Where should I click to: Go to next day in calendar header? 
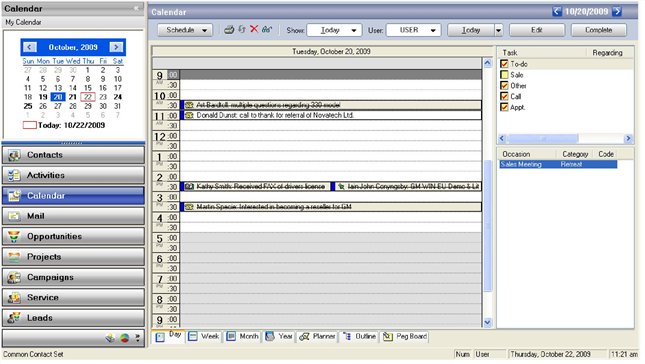tap(617, 12)
